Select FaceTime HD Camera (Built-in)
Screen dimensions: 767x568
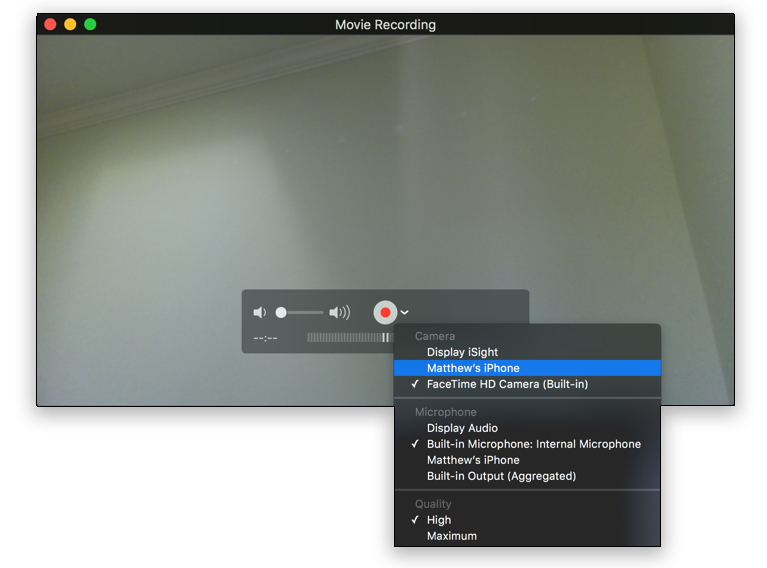(x=527, y=384)
